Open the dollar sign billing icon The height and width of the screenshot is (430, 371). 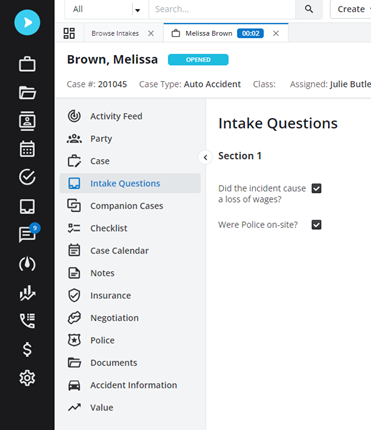point(27,349)
